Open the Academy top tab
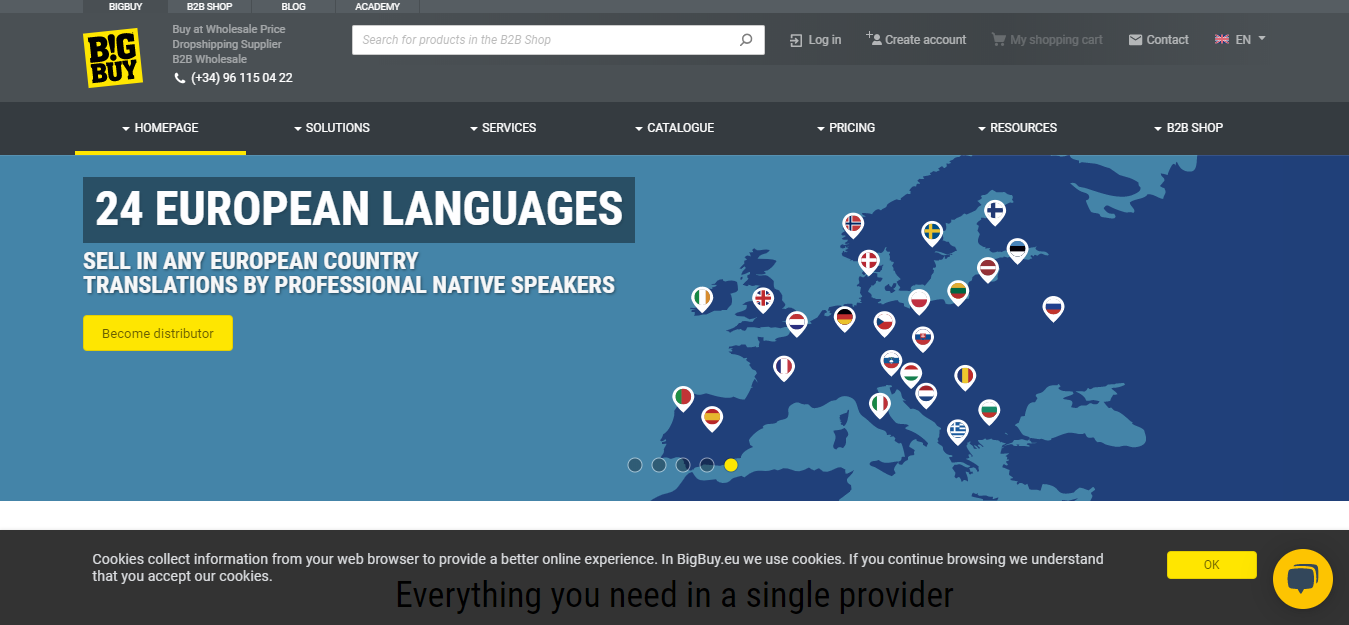Viewport: 1349px width, 625px height. pos(377,7)
